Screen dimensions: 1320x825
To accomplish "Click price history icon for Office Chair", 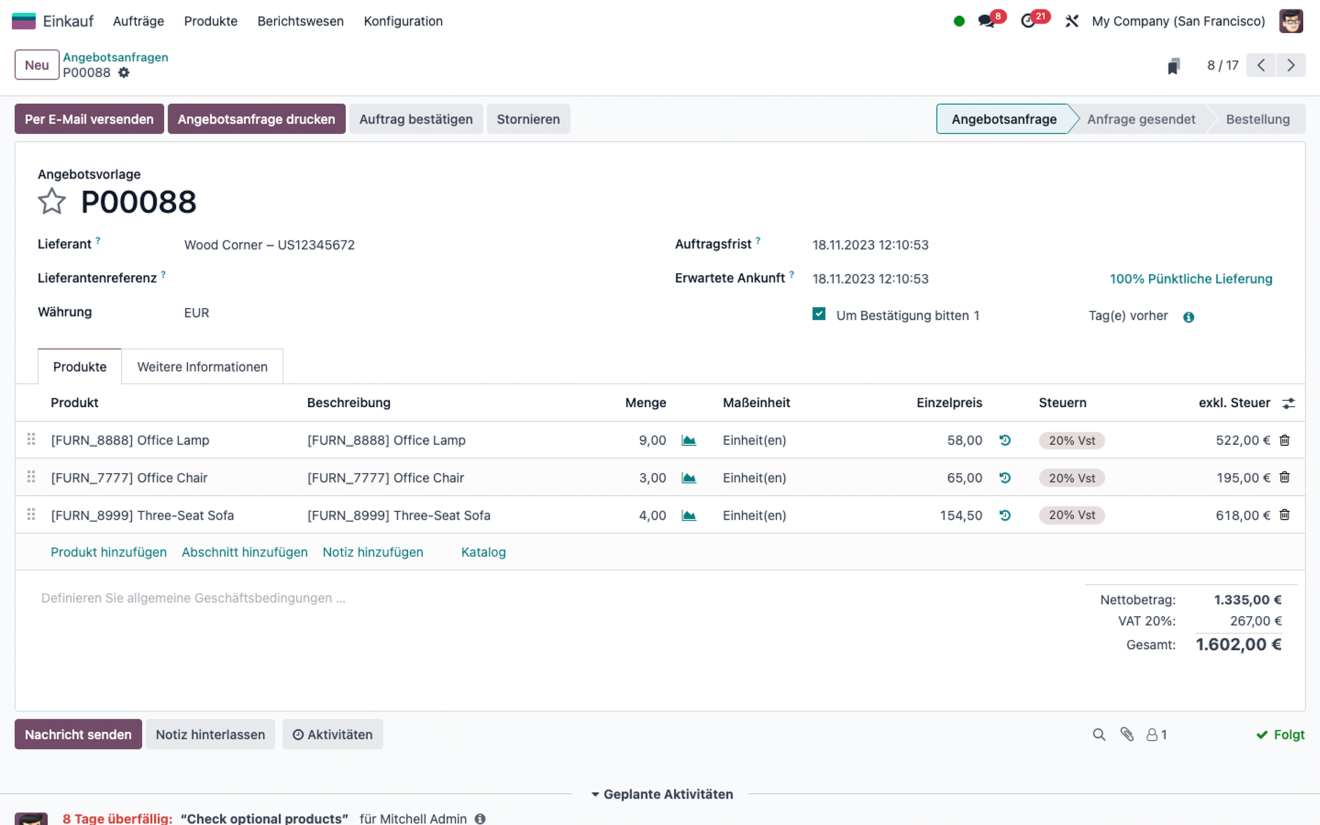I will coord(1005,478).
